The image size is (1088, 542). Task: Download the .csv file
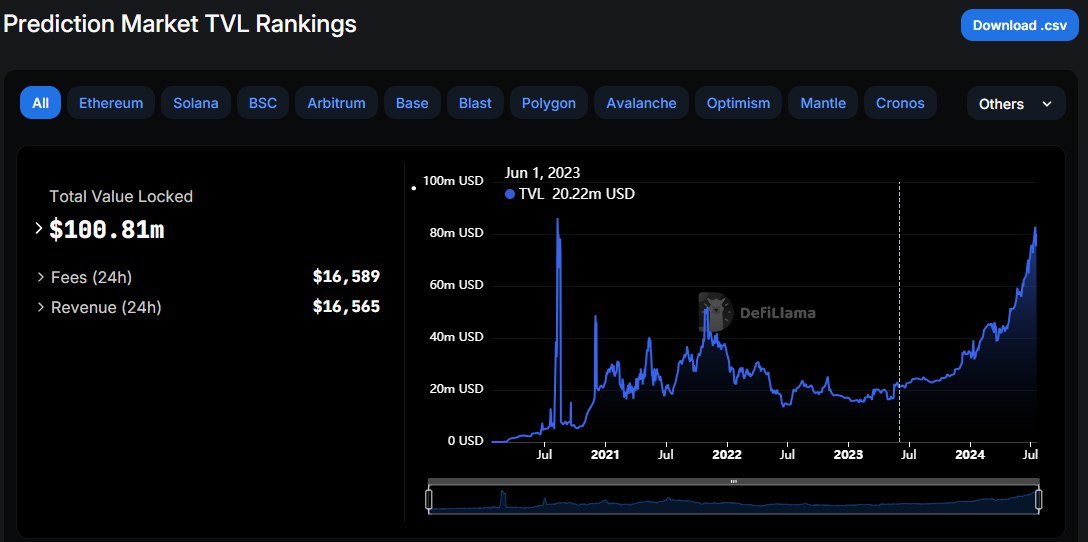tap(1019, 26)
